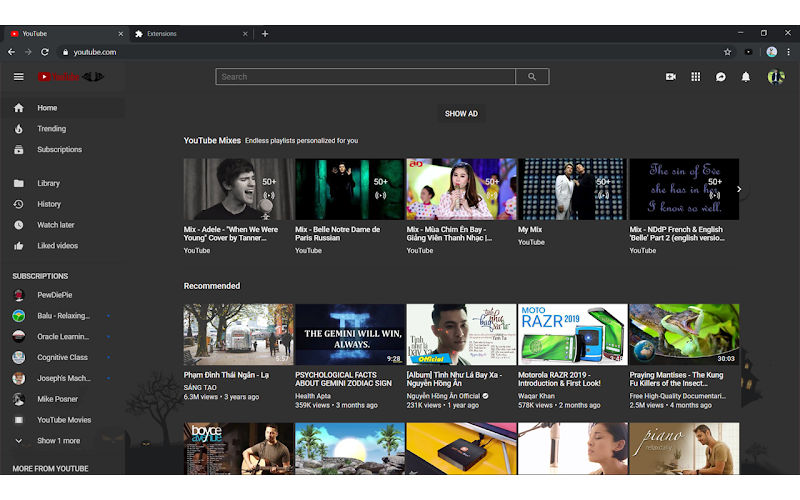Open piano relax video thumbnail
The height and width of the screenshot is (500, 800).
point(684,448)
